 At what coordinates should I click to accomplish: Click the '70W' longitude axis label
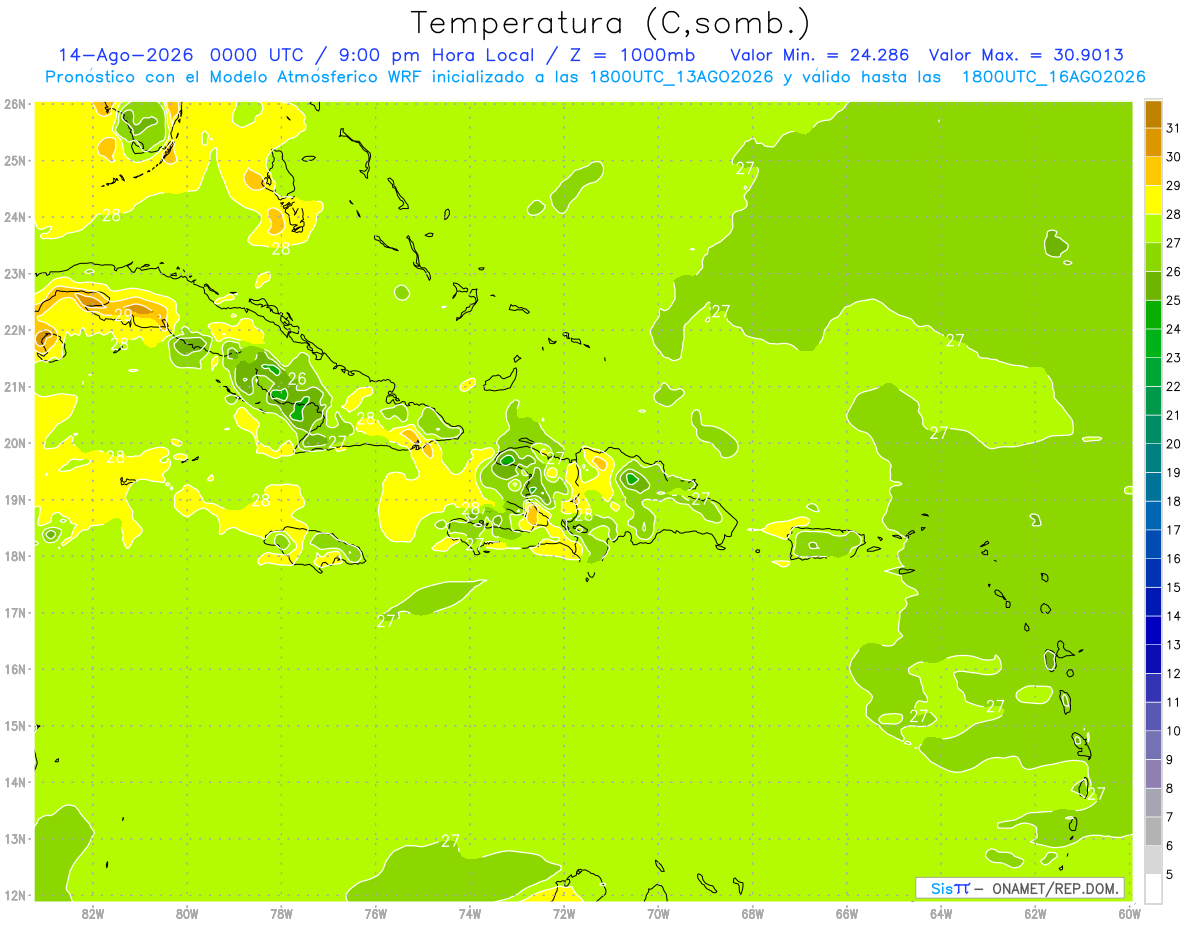pos(658,913)
